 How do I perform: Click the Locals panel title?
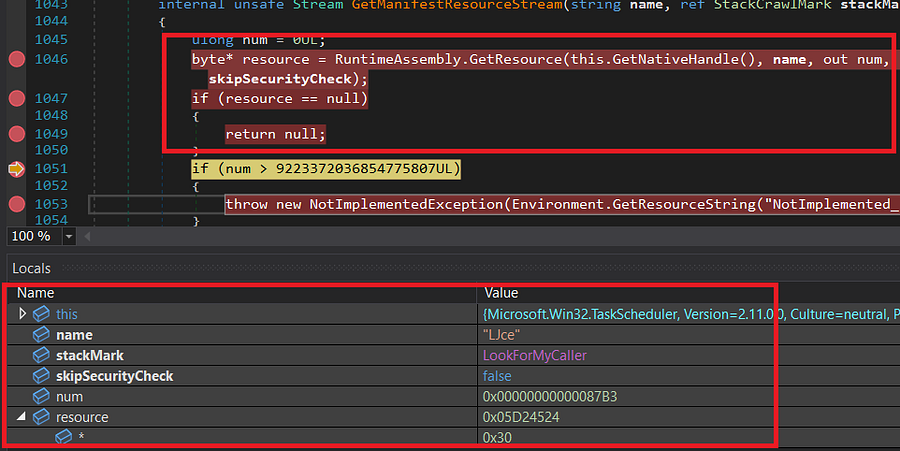click(32, 269)
